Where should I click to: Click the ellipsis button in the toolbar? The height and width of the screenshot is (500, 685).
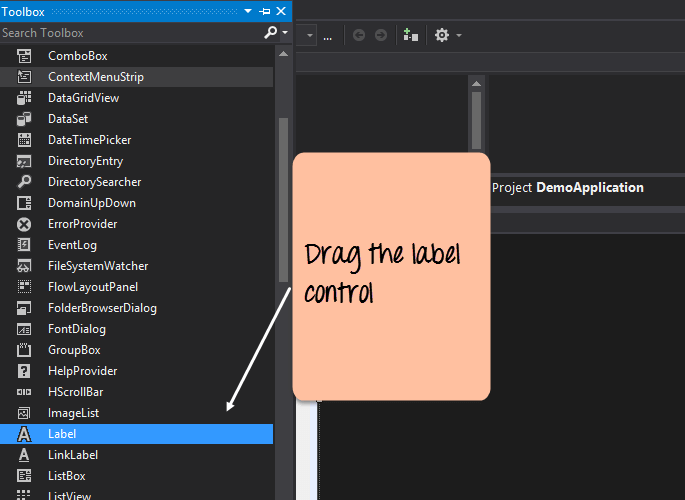[x=327, y=35]
